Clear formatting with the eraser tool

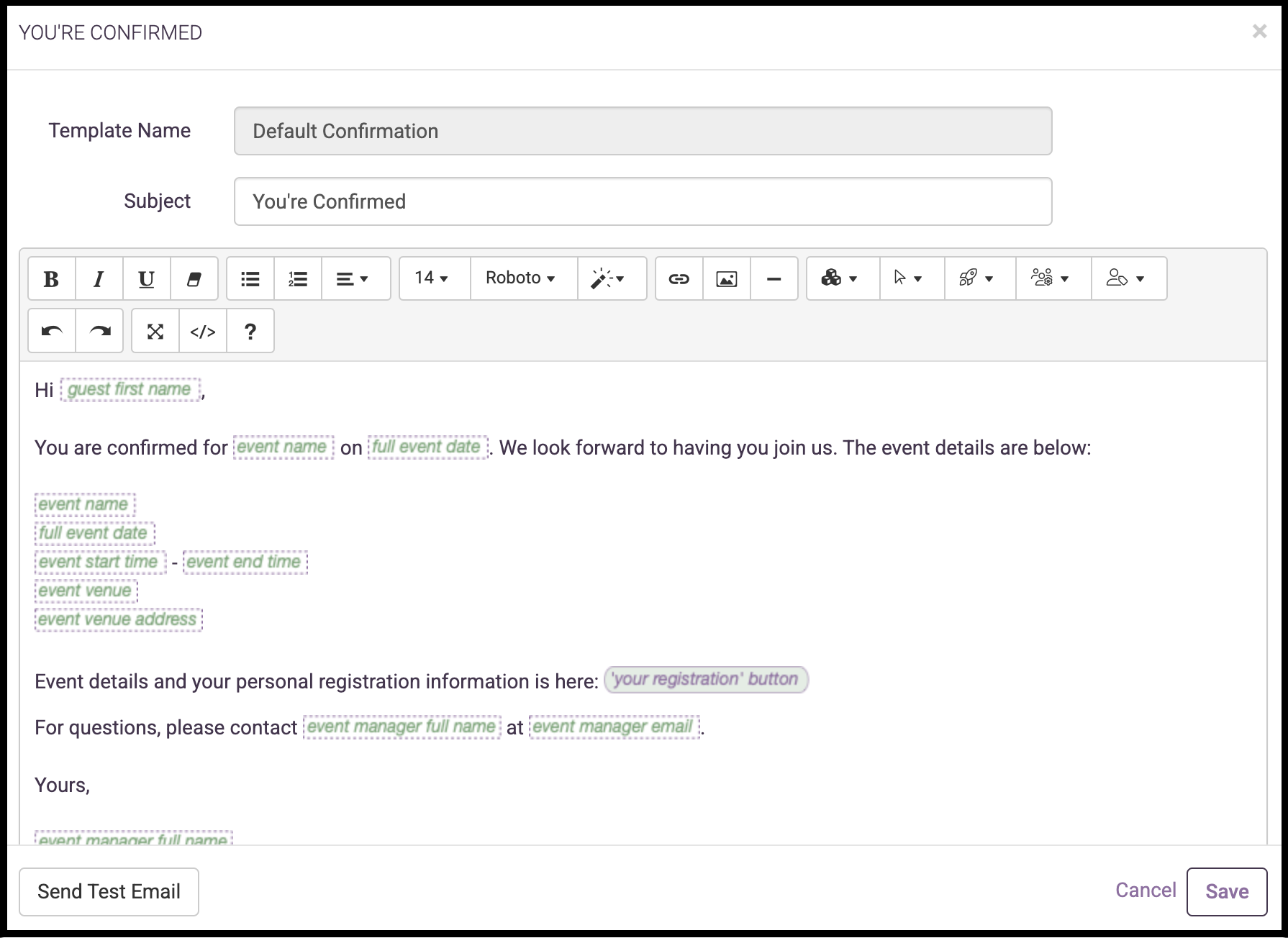pyautogui.click(x=193, y=278)
